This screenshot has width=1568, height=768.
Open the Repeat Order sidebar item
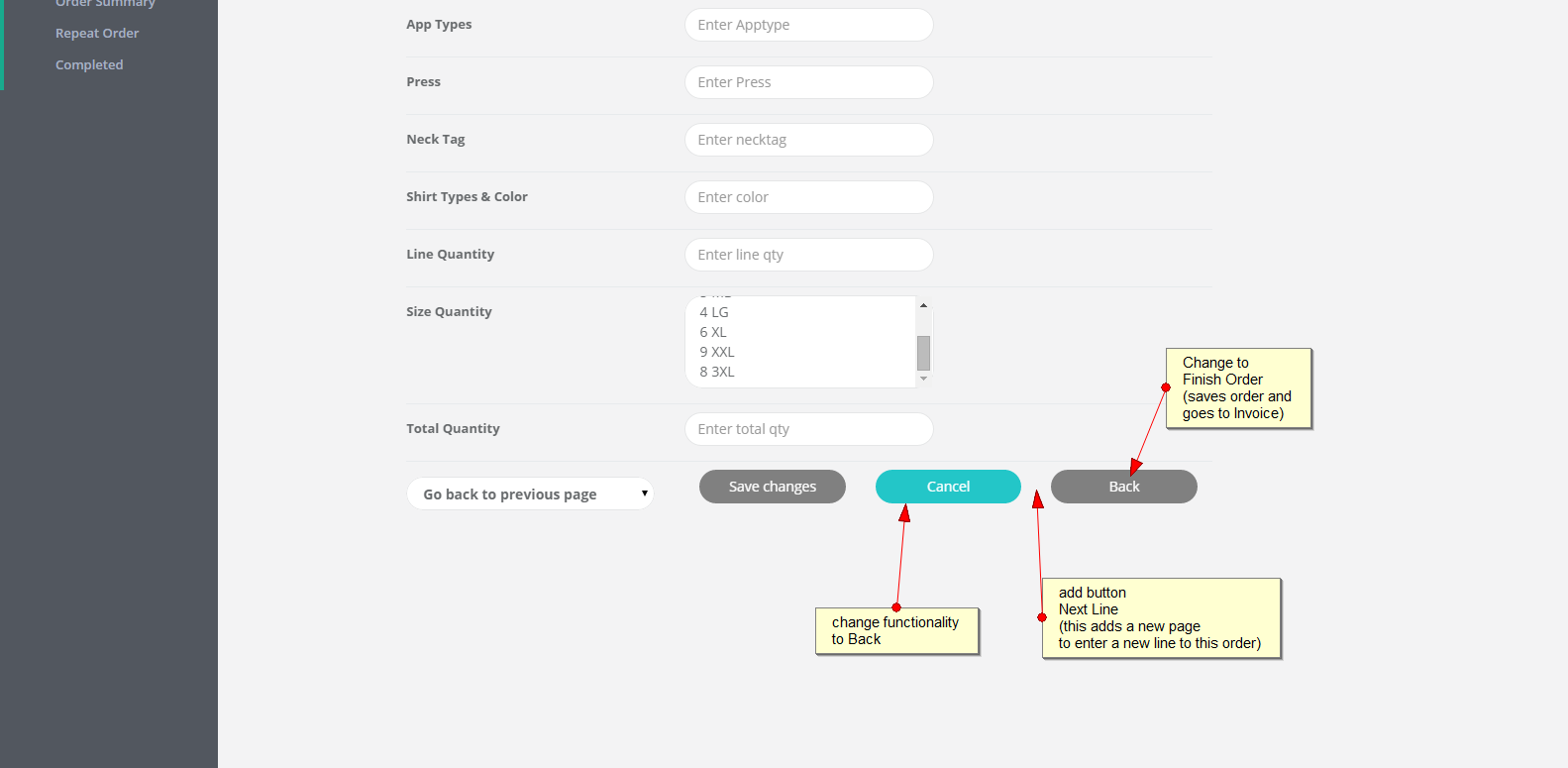click(97, 34)
